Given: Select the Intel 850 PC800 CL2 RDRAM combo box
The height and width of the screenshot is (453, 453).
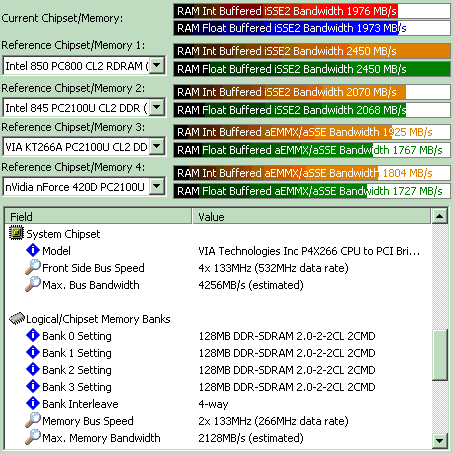Looking at the screenshot, I should 84,66.
